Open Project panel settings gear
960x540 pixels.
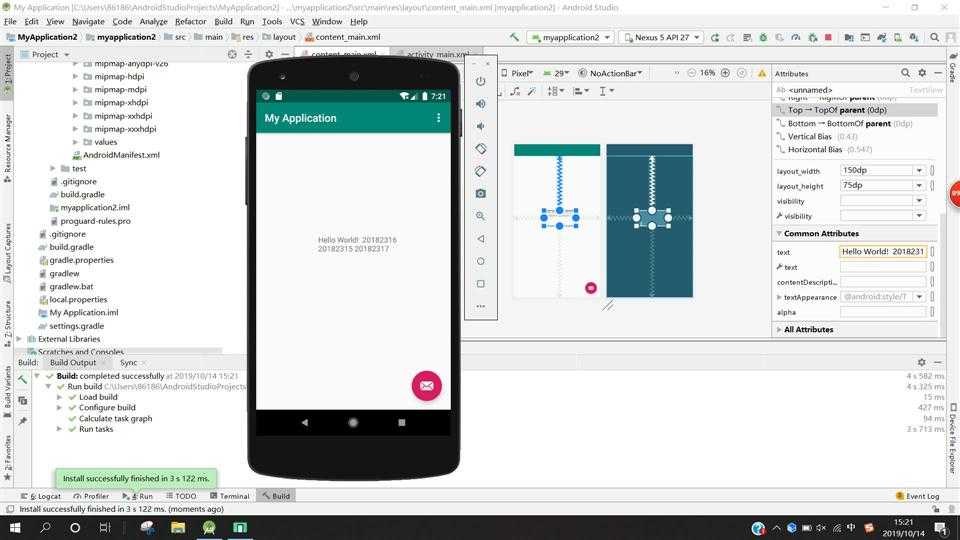(x=269, y=54)
